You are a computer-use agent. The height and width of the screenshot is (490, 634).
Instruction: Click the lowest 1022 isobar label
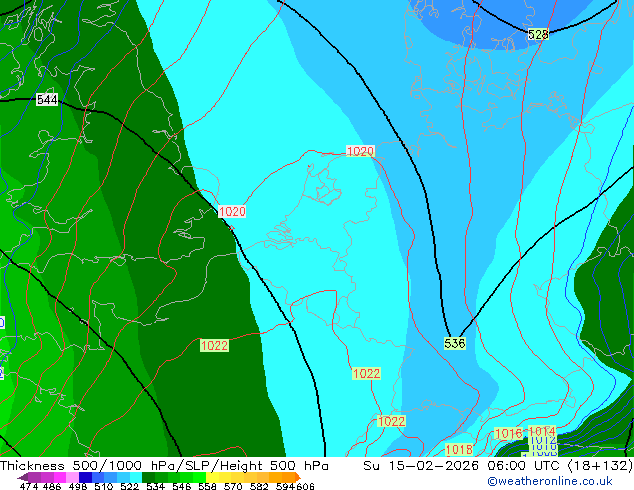coord(391,421)
